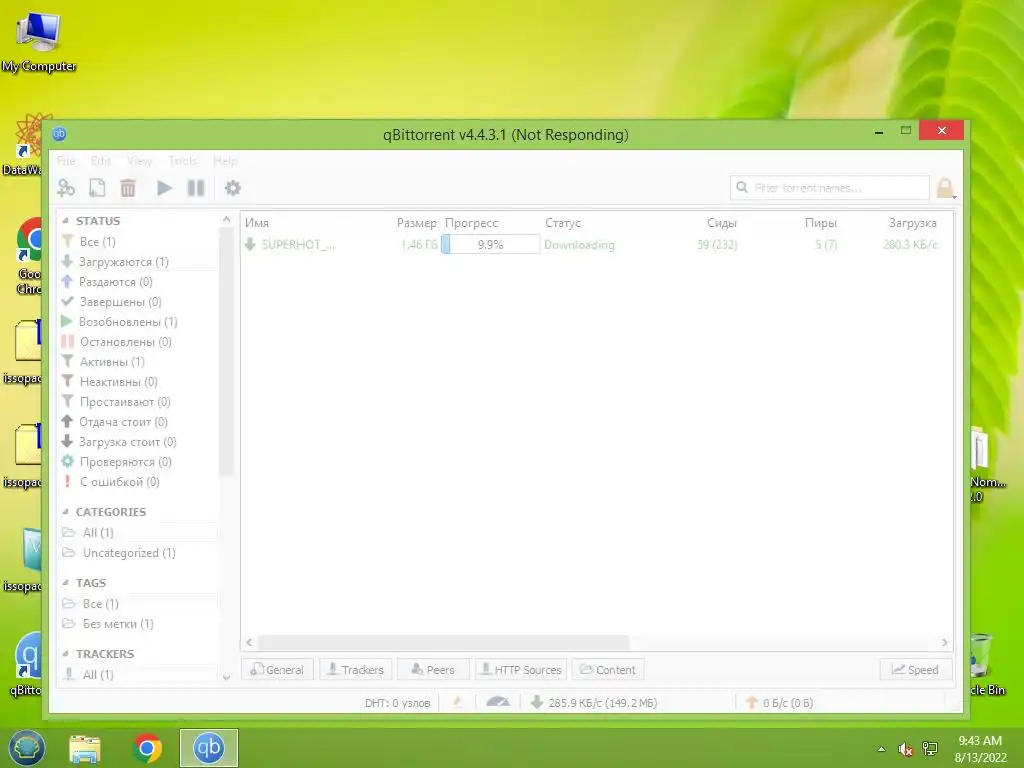Click the connection status icon in the status bar

click(457, 702)
